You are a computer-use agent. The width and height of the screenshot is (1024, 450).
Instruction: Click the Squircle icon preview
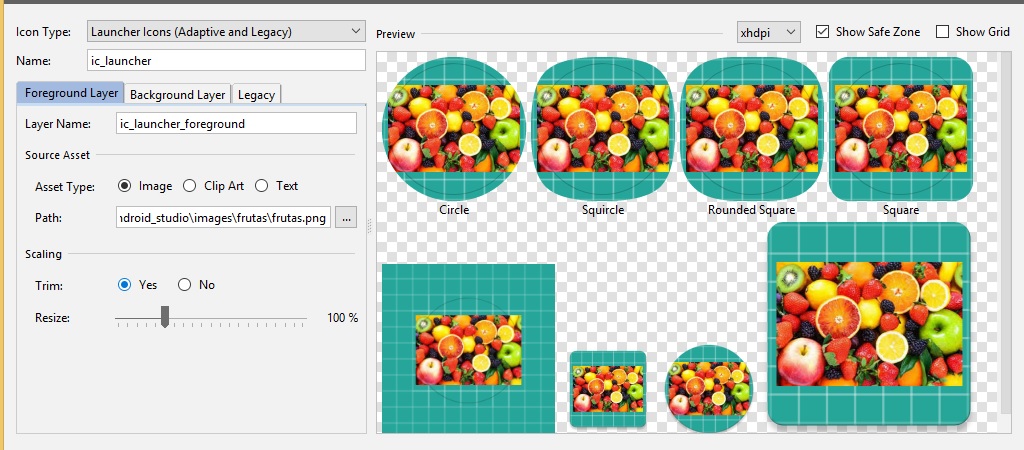click(603, 128)
